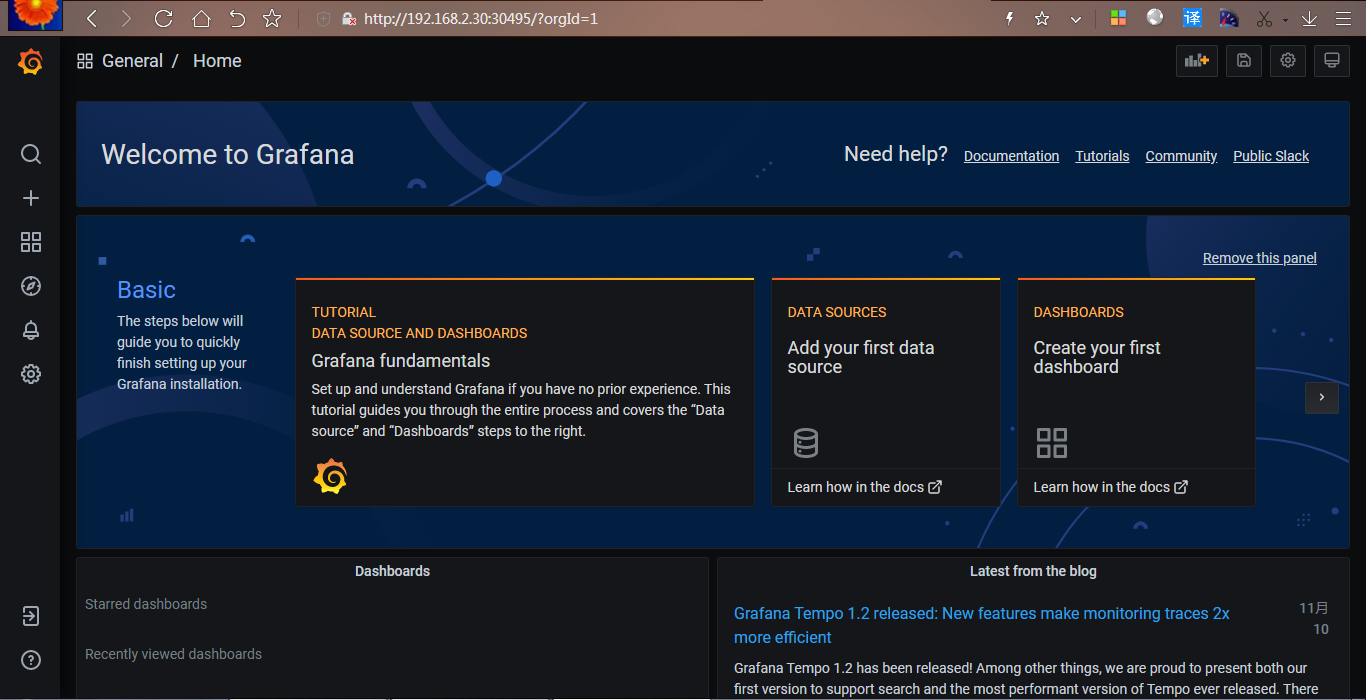The image size is (1366, 700).
Task: Open the Grafana fundamentals tutorial card
Action: 525,392
